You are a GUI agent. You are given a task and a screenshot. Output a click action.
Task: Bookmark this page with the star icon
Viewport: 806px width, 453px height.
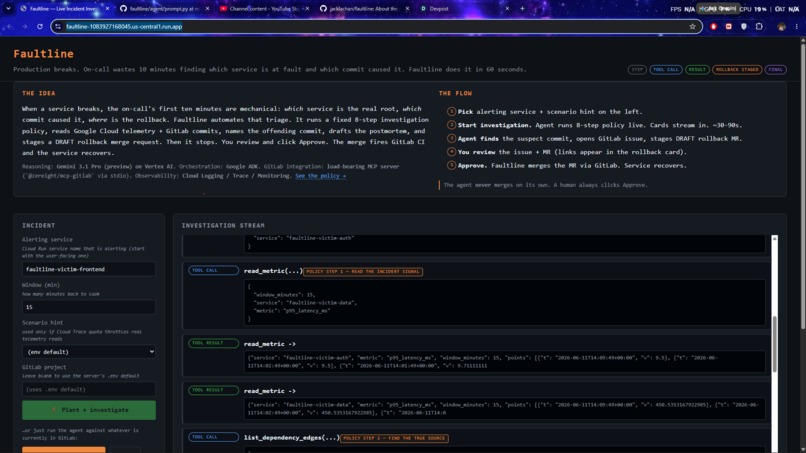pos(692,27)
